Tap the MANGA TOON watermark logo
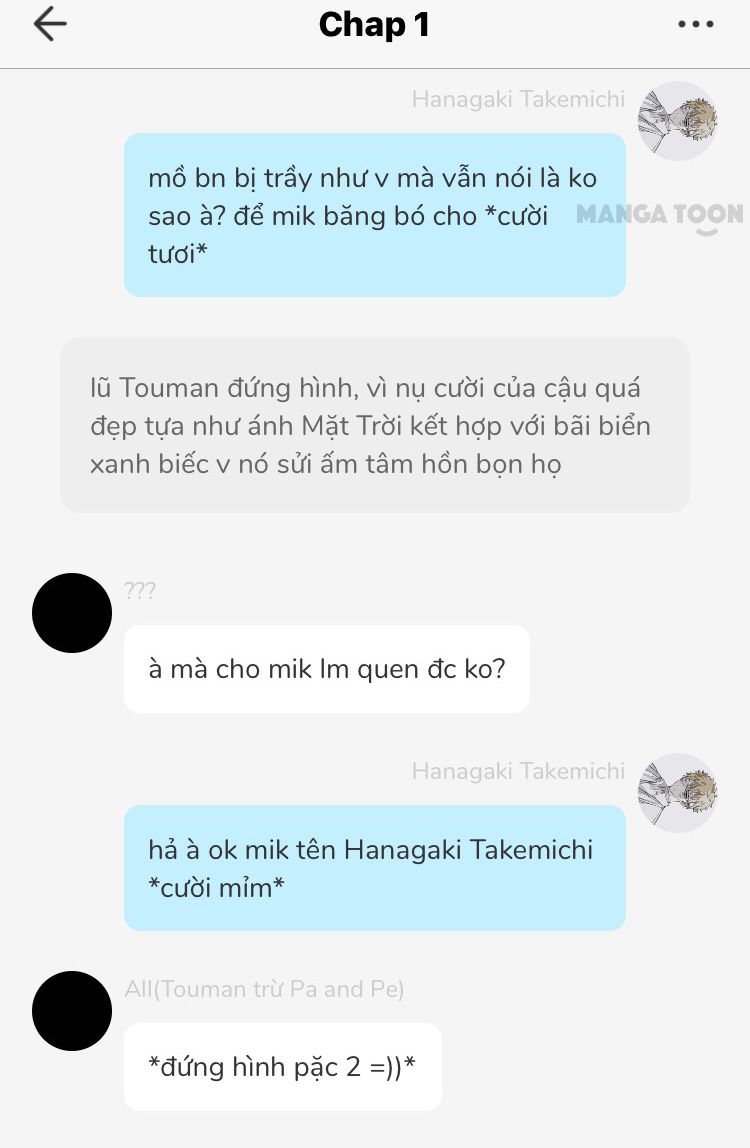Image resolution: width=750 pixels, height=1148 pixels. pyautogui.click(x=660, y=217)
